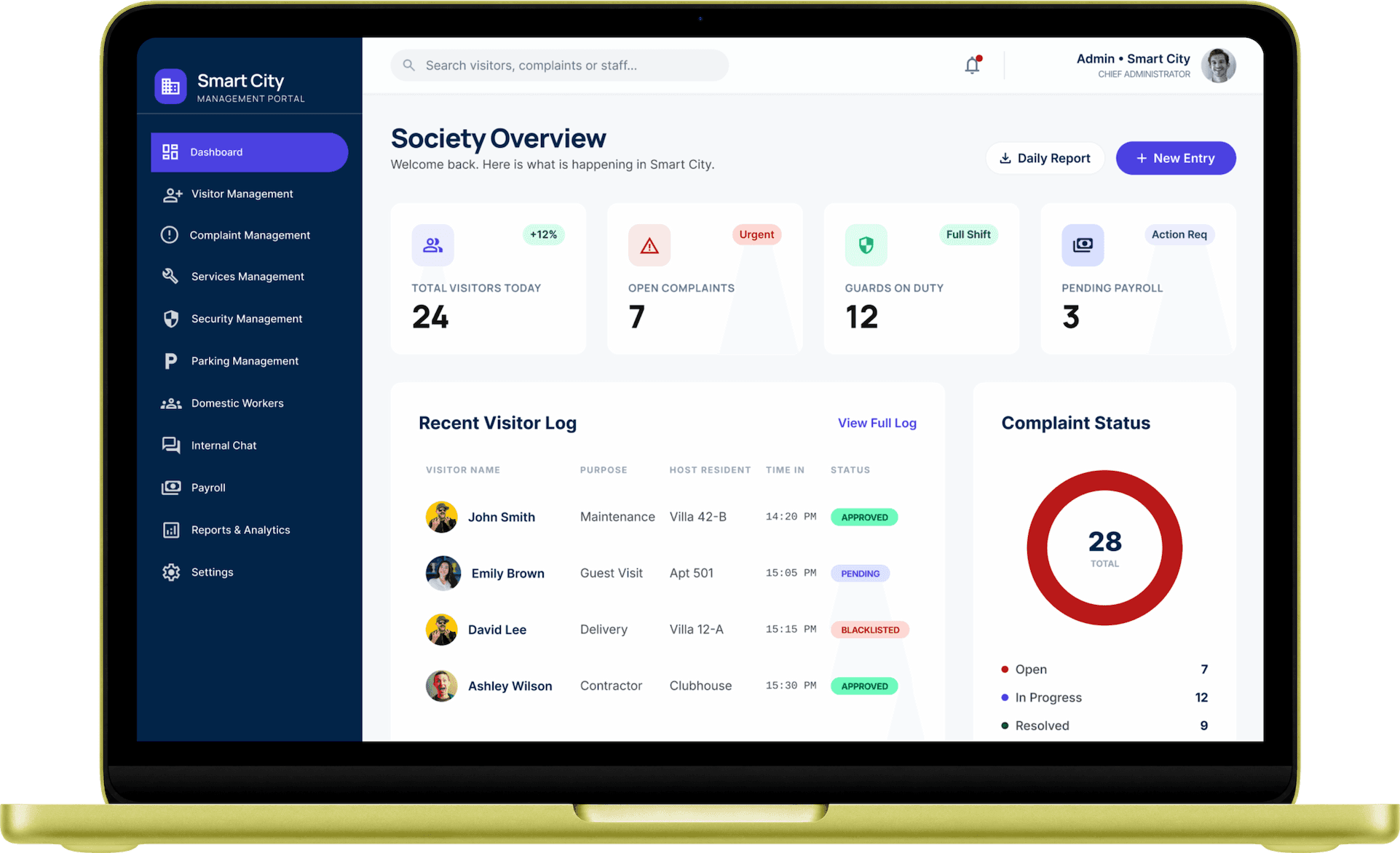1400x853 pixels.
Task: Click the Open Complaints warning triangle icon
Action: [649, 245]
